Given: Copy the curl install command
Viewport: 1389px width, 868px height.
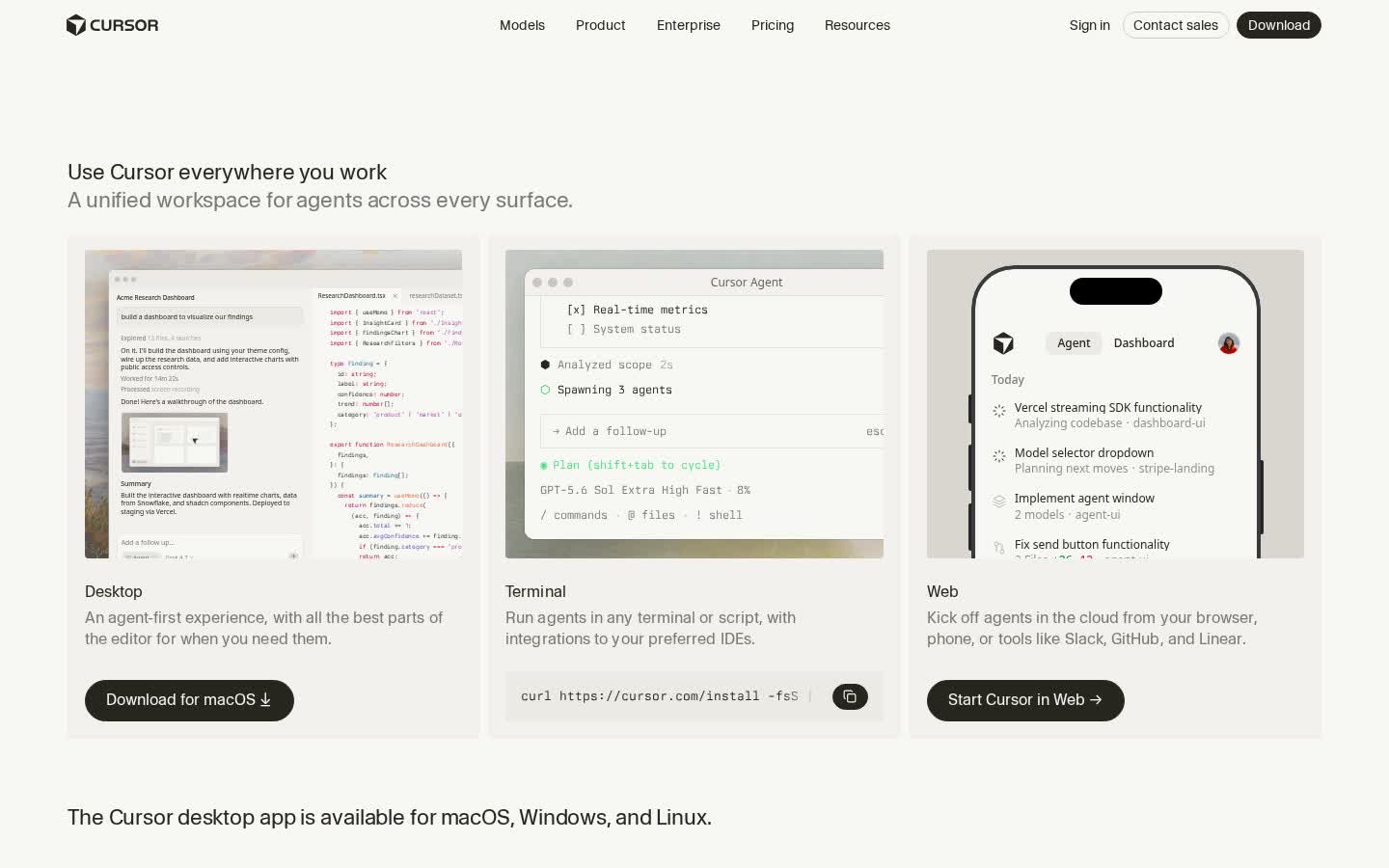Looking at the screenshot, I should pyautogui.click(x=850, y=696).
